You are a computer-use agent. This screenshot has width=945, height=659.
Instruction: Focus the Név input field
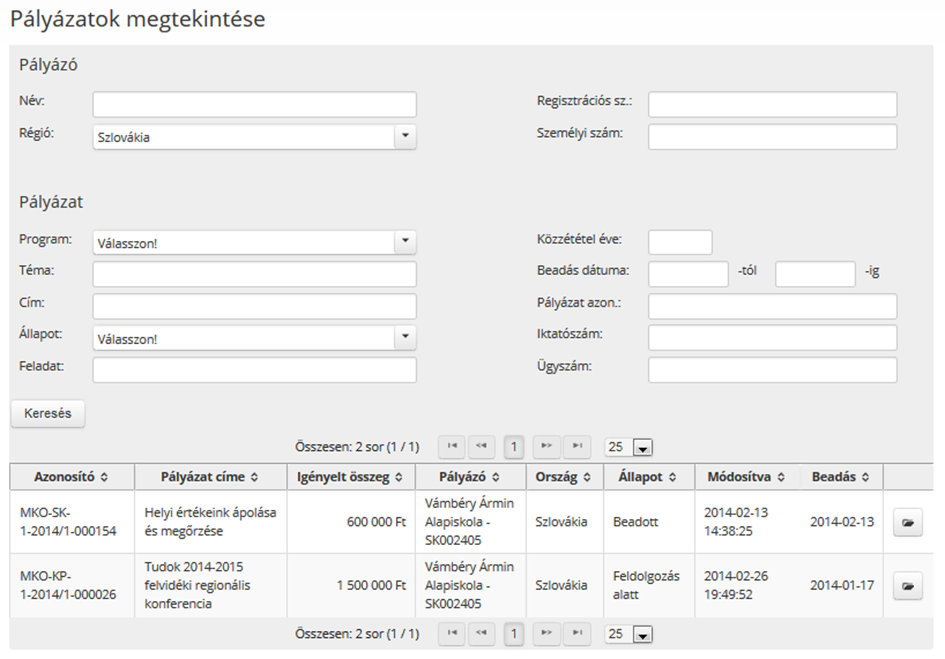(x=254, y=104)
